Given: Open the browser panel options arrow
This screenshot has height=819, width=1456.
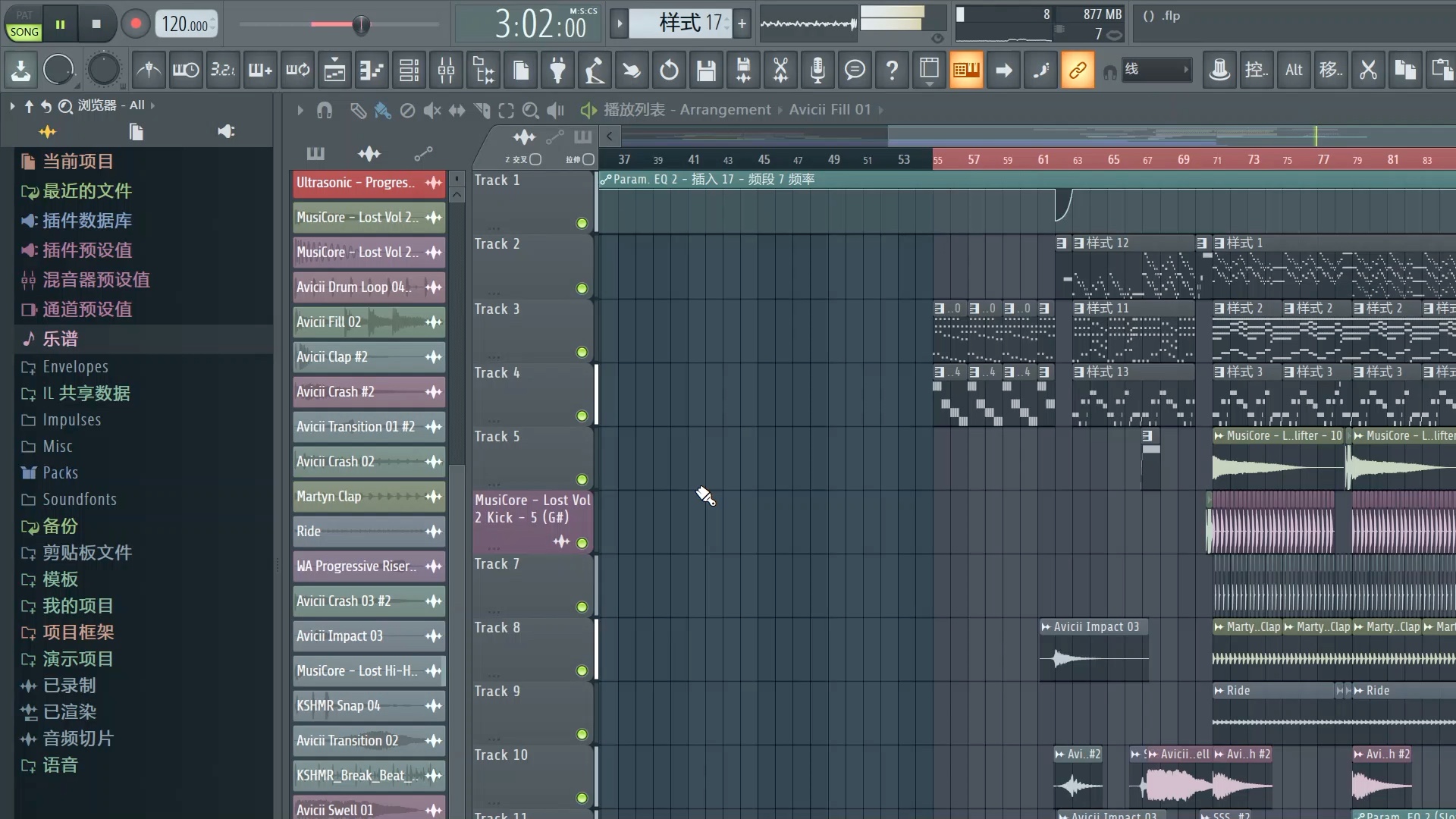Looking at the screenshot, I should [11, 105].
